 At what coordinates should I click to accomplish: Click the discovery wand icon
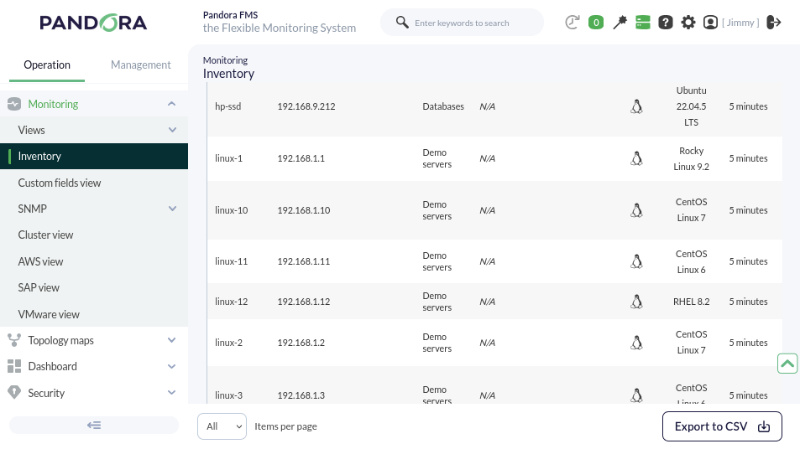coord(619,22)
